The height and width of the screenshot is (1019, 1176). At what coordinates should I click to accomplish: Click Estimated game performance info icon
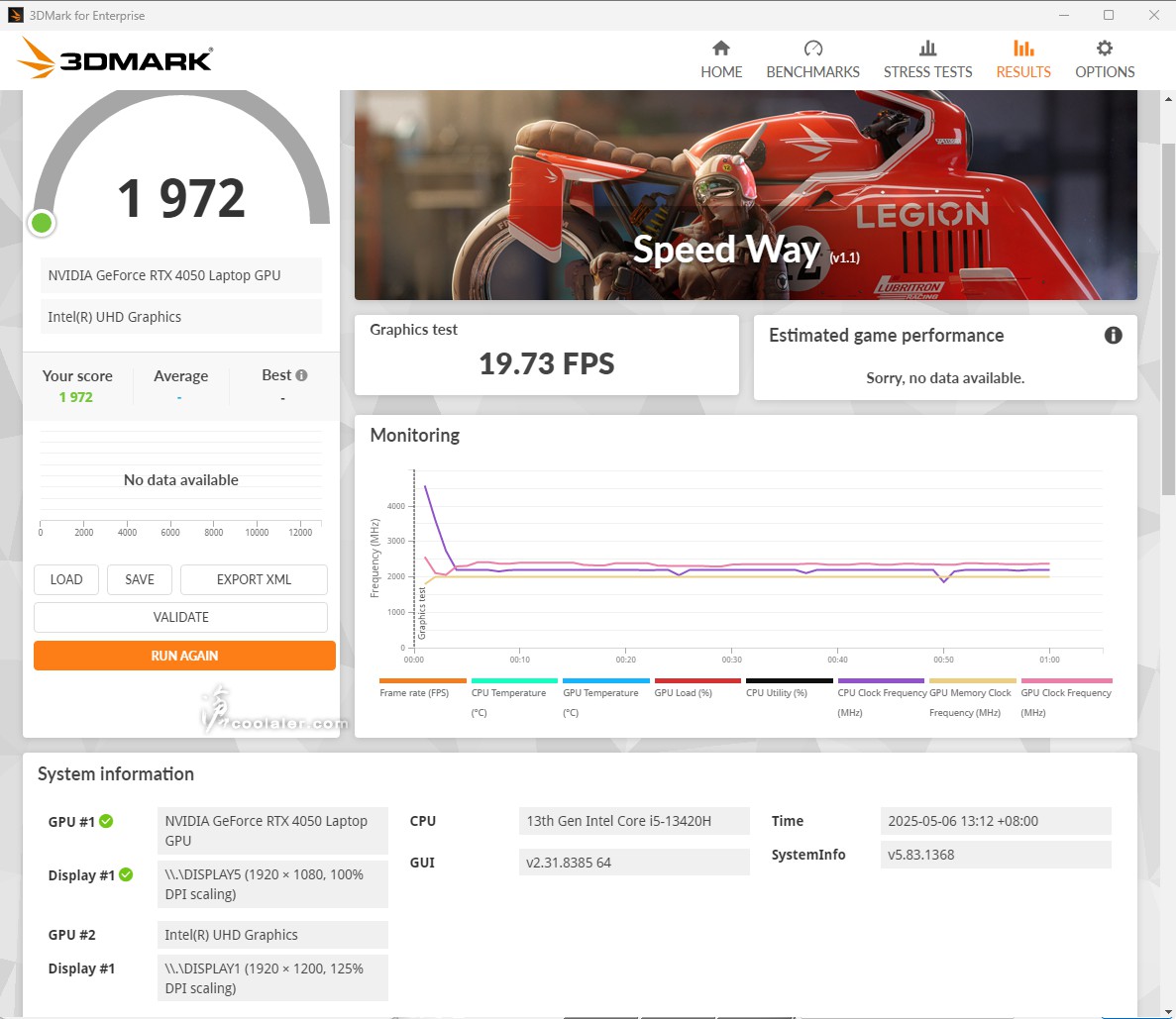pyautogui.click(x=1113, y=335)
